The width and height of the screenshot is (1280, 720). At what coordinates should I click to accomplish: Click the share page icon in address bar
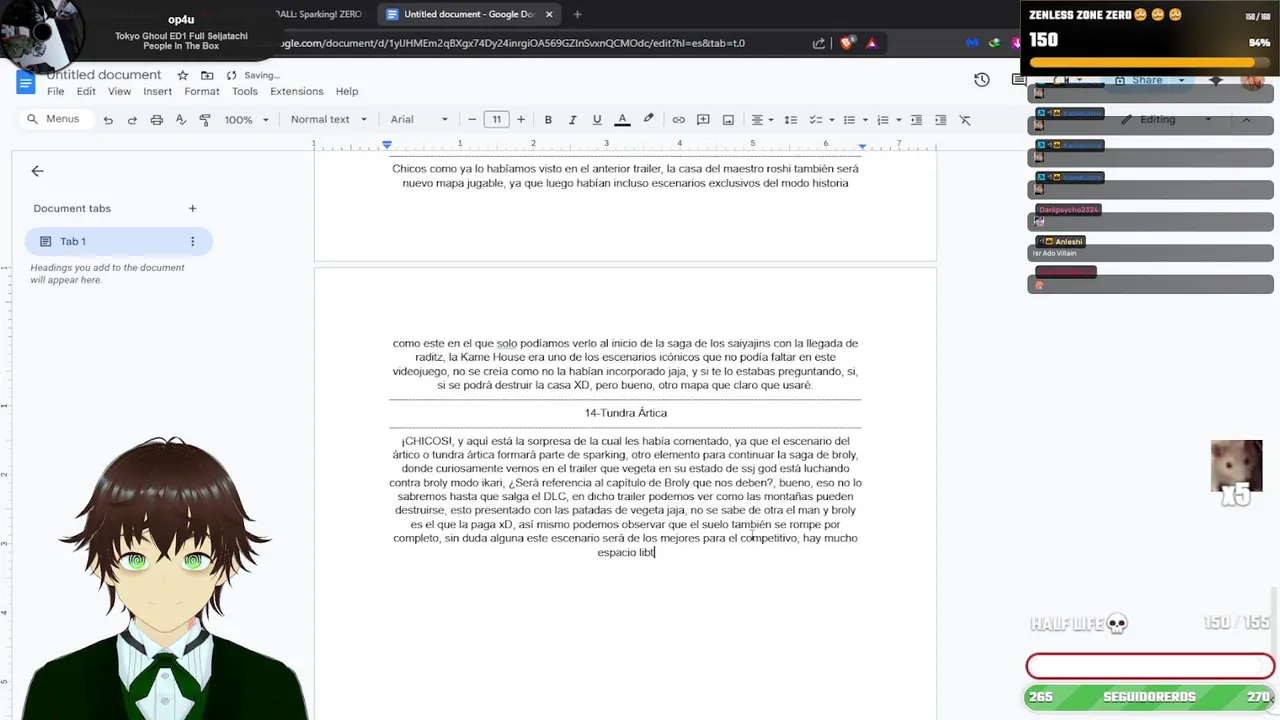pyautogui.click(x=819, y=43)
